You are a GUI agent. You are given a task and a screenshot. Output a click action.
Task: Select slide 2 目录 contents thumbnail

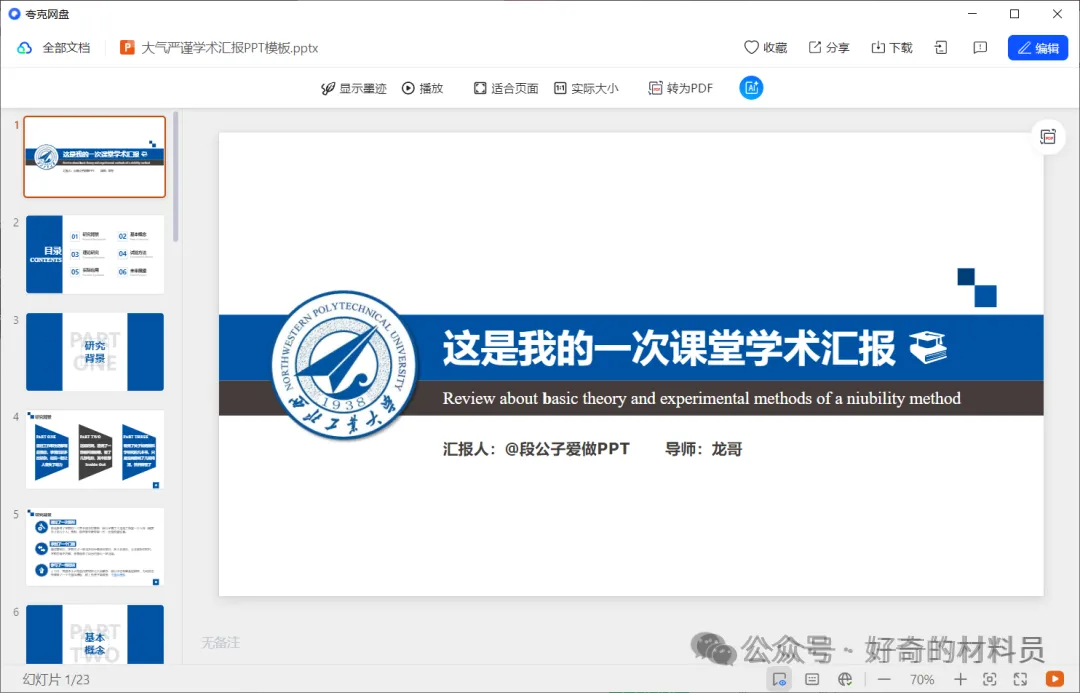[x=95, y=254]
